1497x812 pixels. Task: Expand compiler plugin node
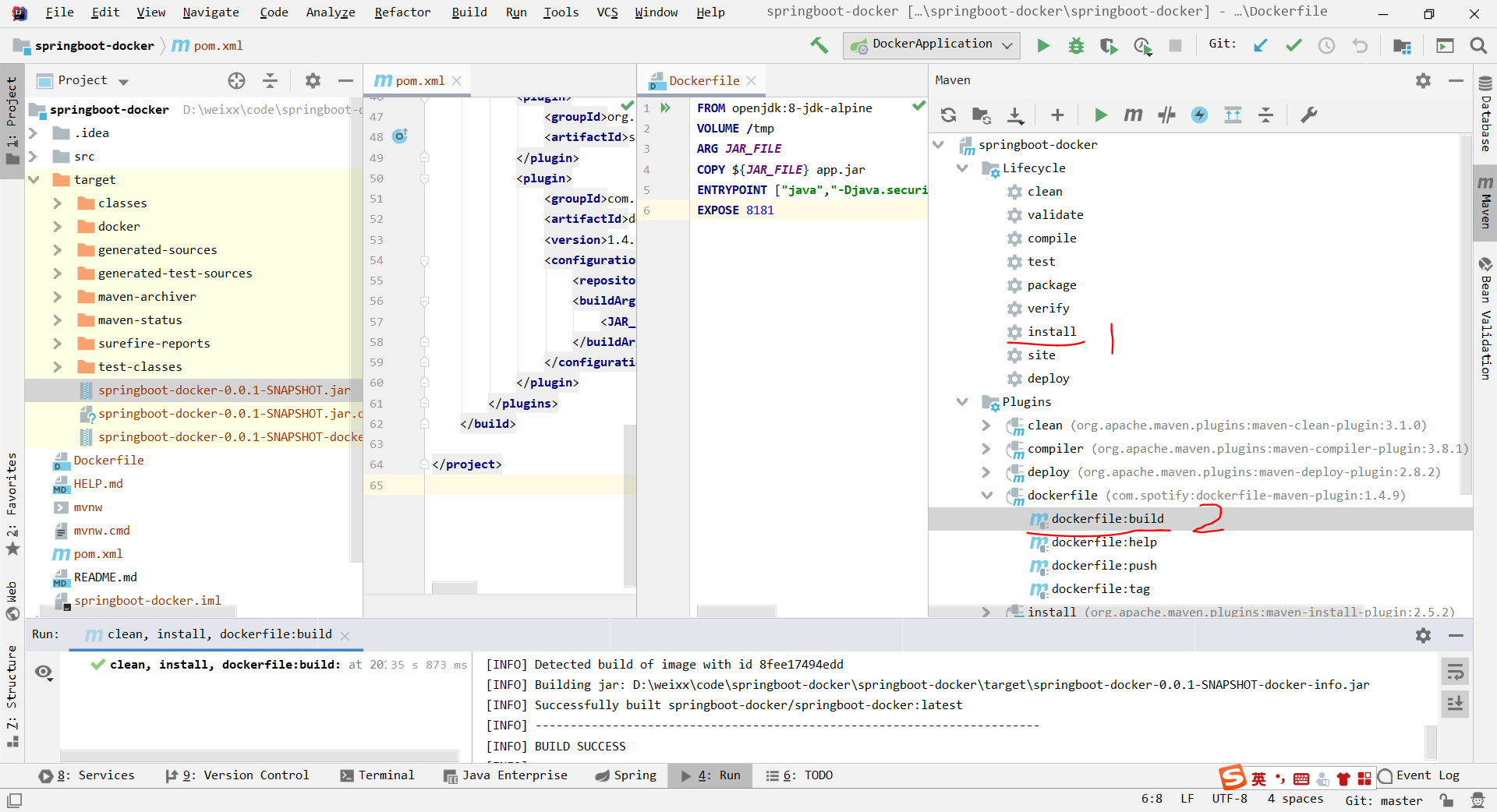point(986,448)
